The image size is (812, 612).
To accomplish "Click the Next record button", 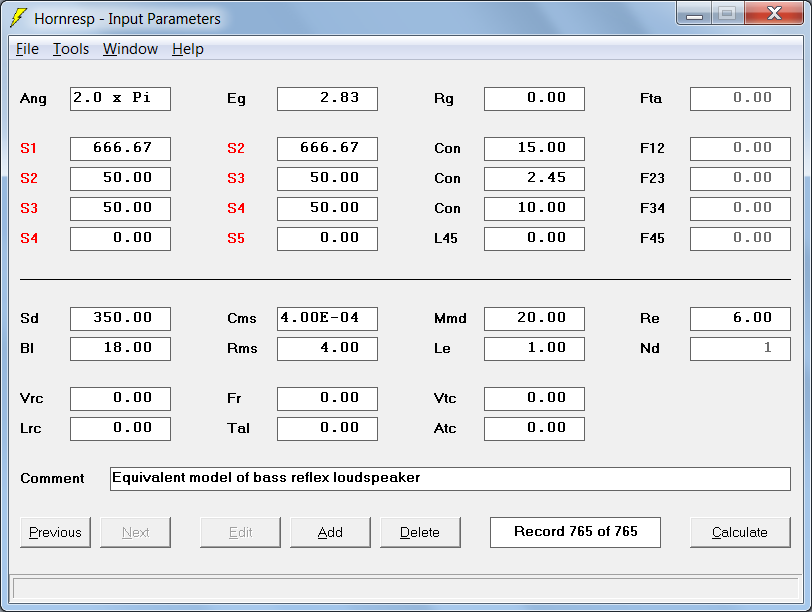I will [x=136, y=532].
